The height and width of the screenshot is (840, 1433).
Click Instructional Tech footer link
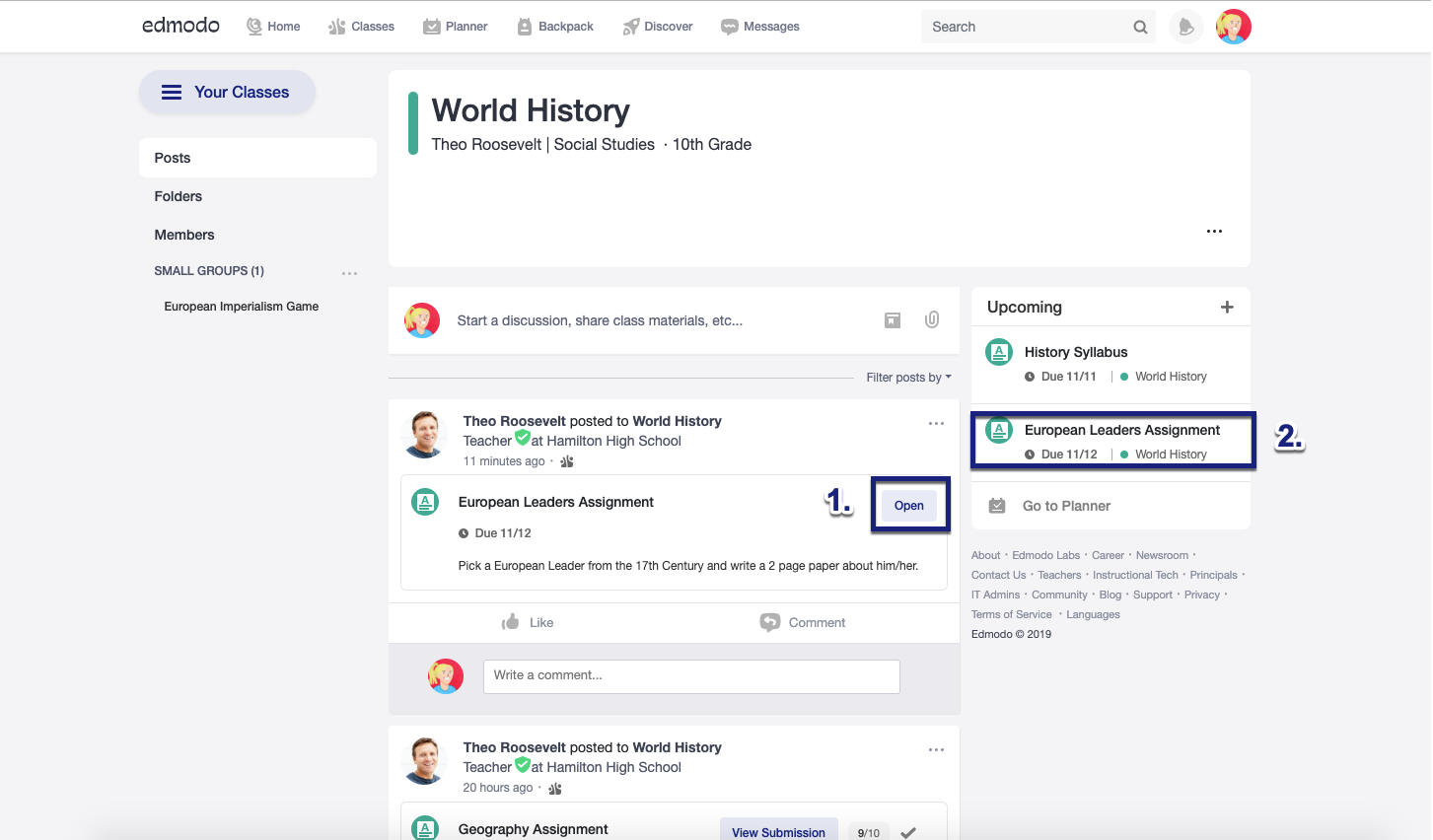pyautogui.click(x=1135, y=575)
